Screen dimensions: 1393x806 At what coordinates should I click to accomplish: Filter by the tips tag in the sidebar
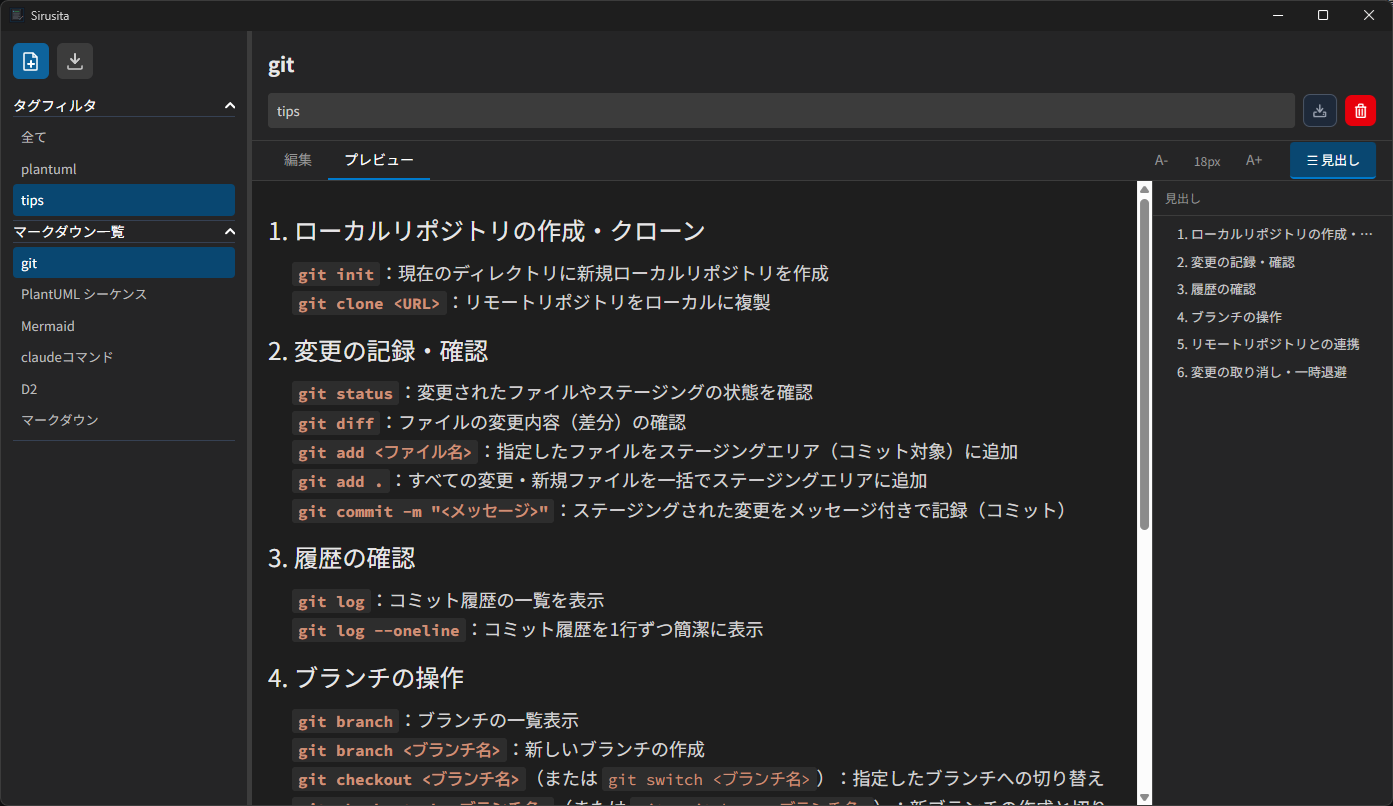(x=124, y=200)
